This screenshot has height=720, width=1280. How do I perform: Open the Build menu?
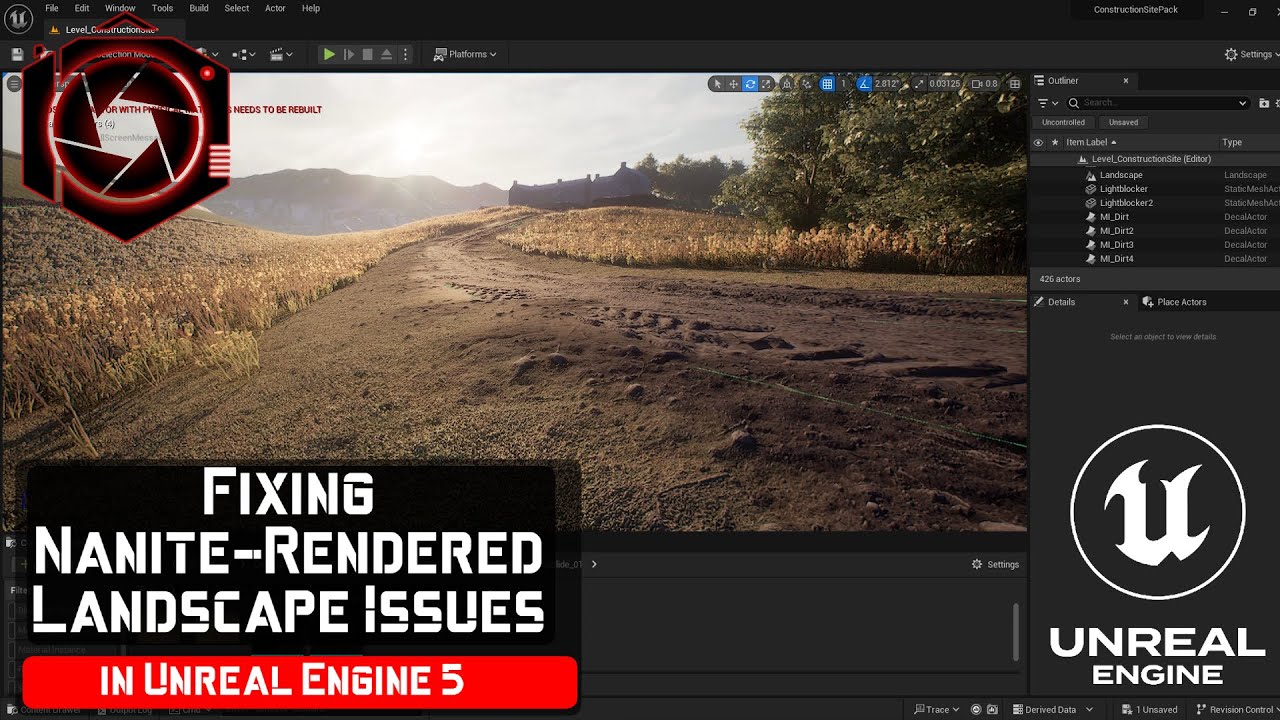199,8
